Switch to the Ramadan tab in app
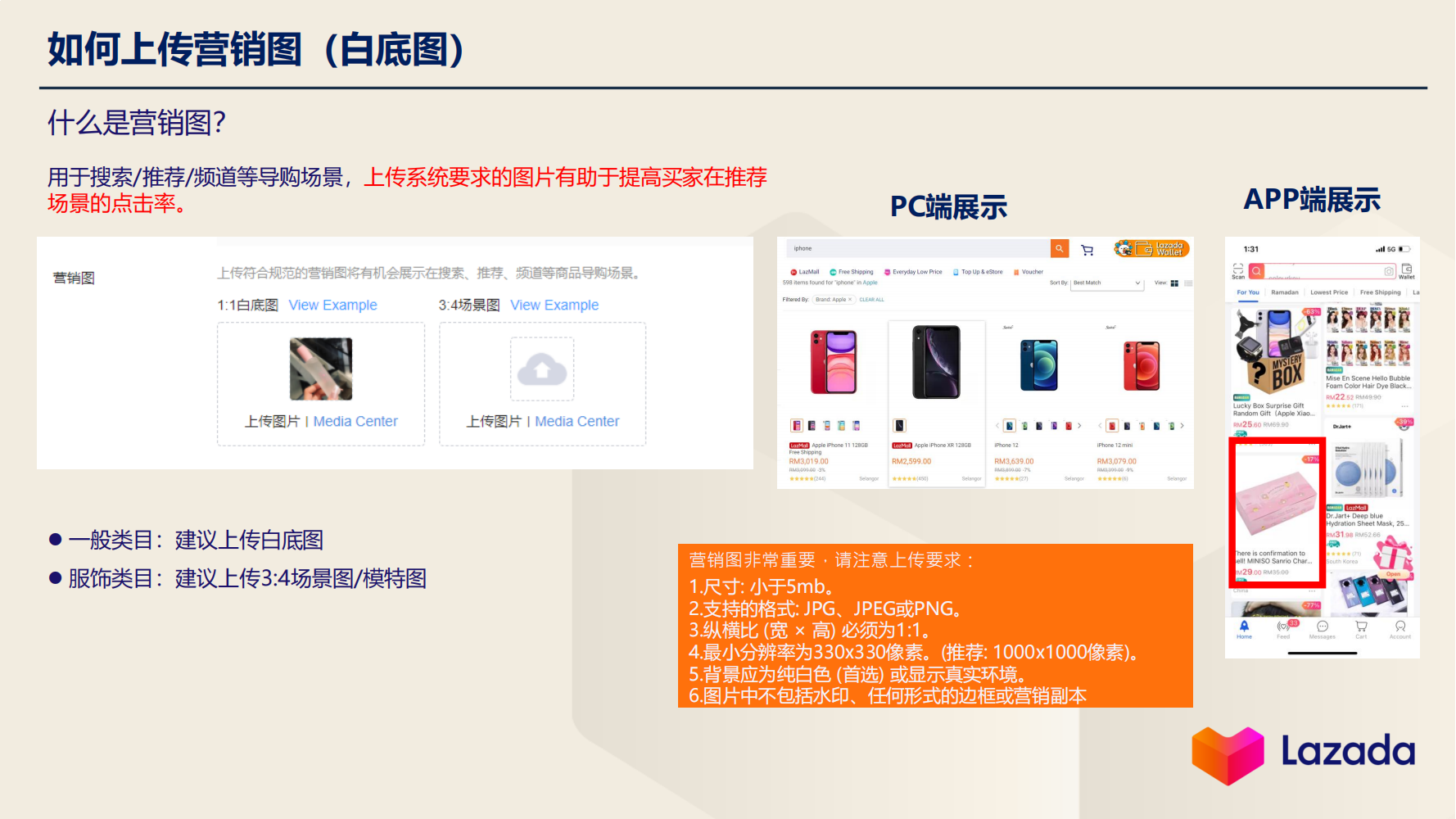The height and width of the screenshot is (819, 1456). [1285, 292]
